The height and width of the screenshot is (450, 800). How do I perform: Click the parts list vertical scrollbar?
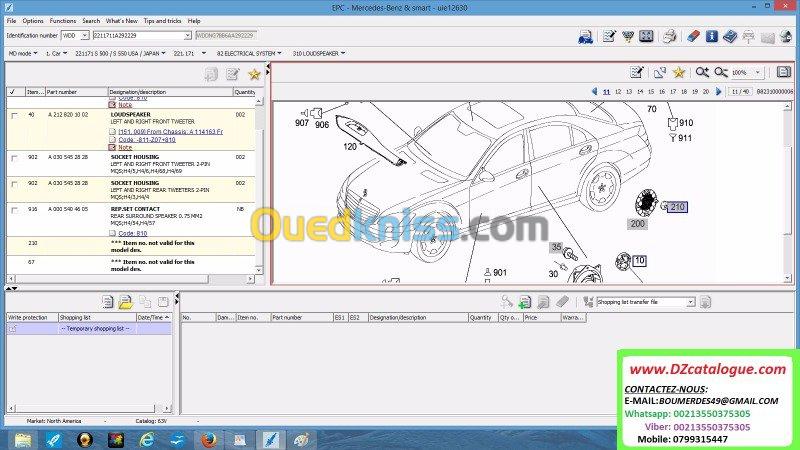[x=259, y=186]
